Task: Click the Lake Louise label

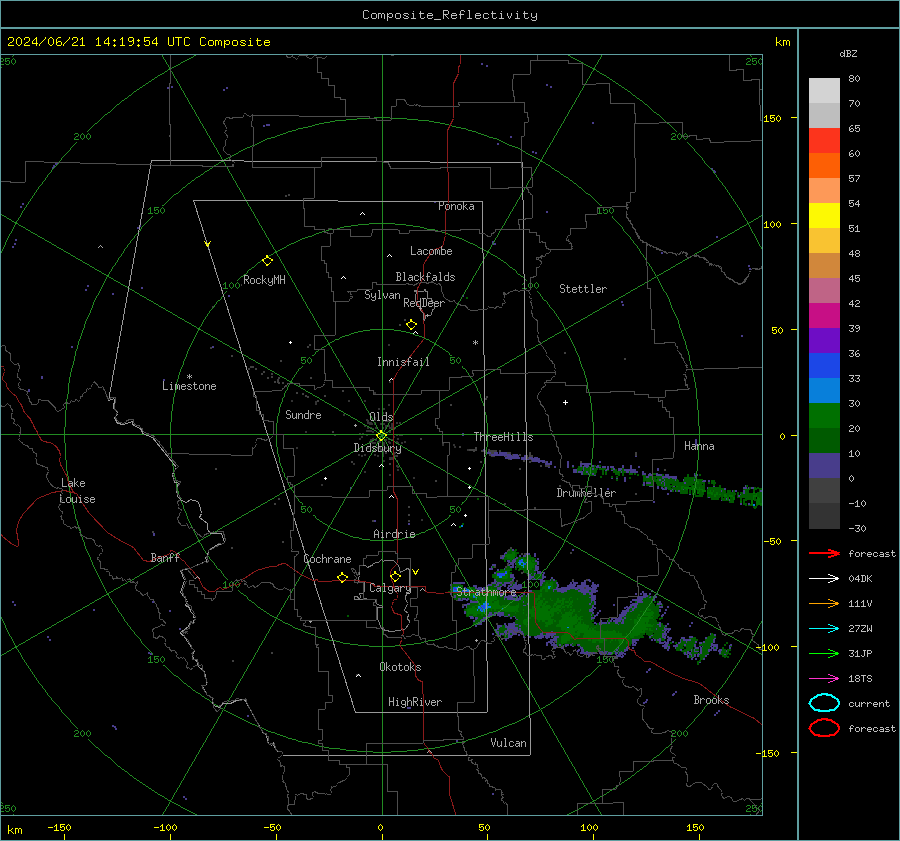Action: click(x=77, y=491)
